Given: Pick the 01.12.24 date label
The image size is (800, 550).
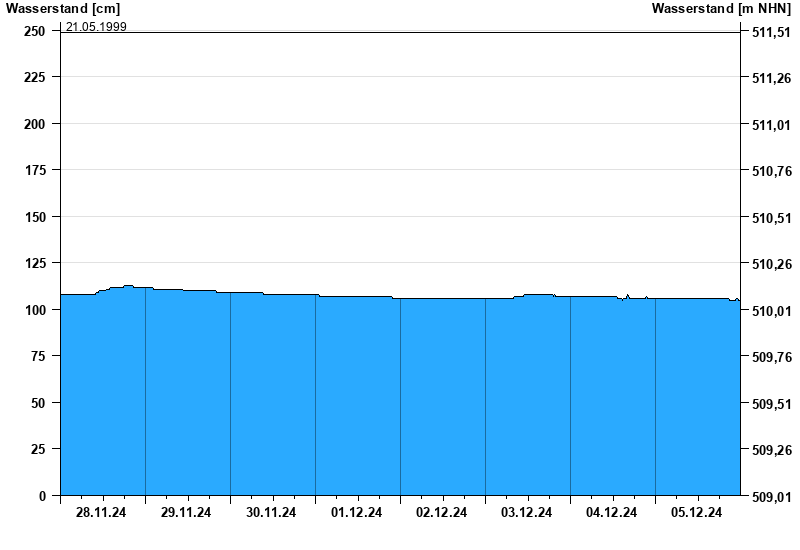Looking at the screenshot, I should [x=357, y=513].
